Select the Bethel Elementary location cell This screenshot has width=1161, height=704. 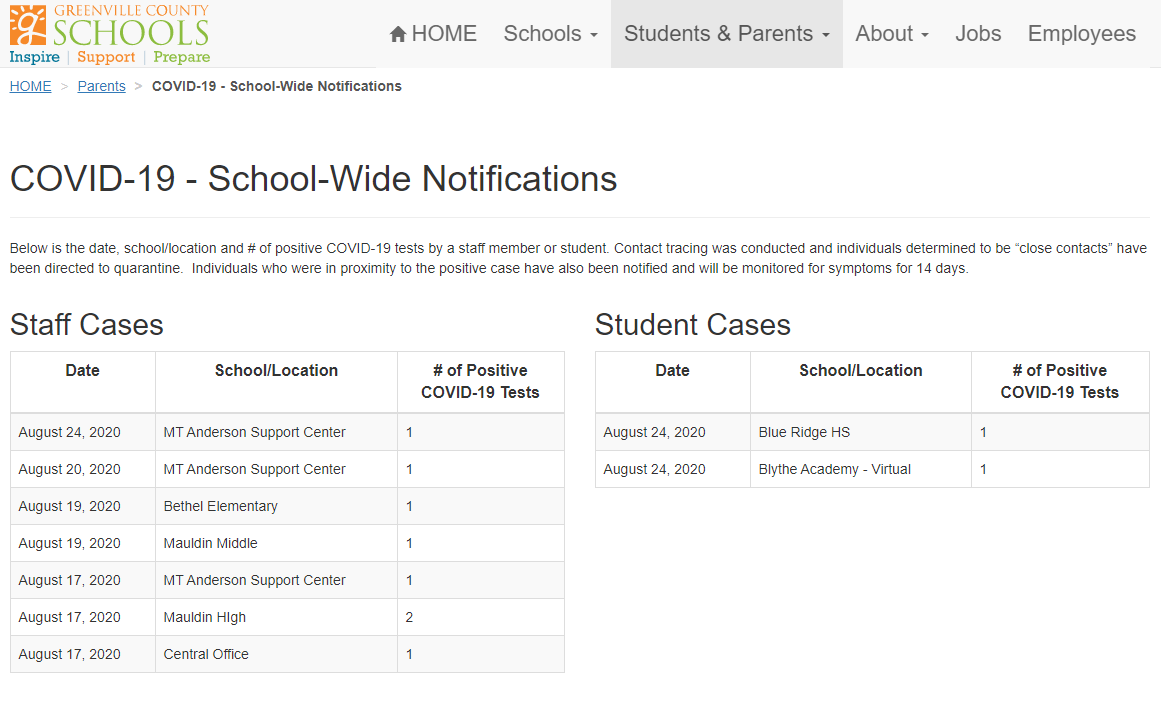[276, 506]
